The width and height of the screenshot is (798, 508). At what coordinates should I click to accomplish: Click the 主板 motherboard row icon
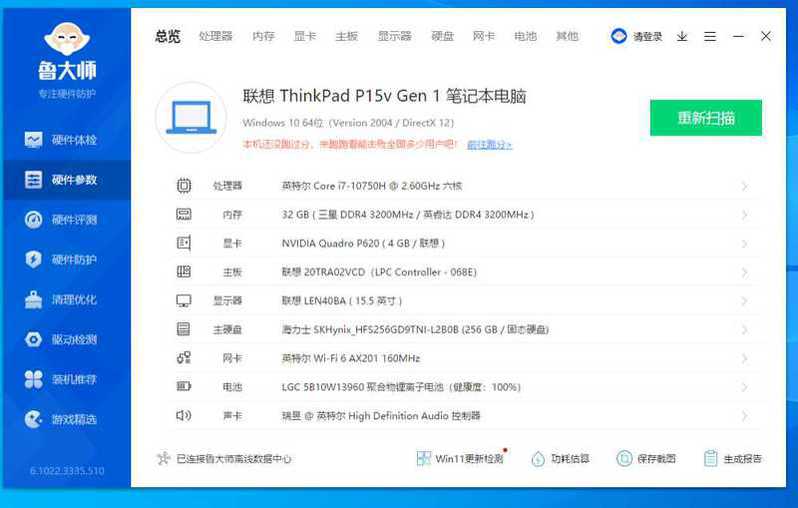click(184, 272)
